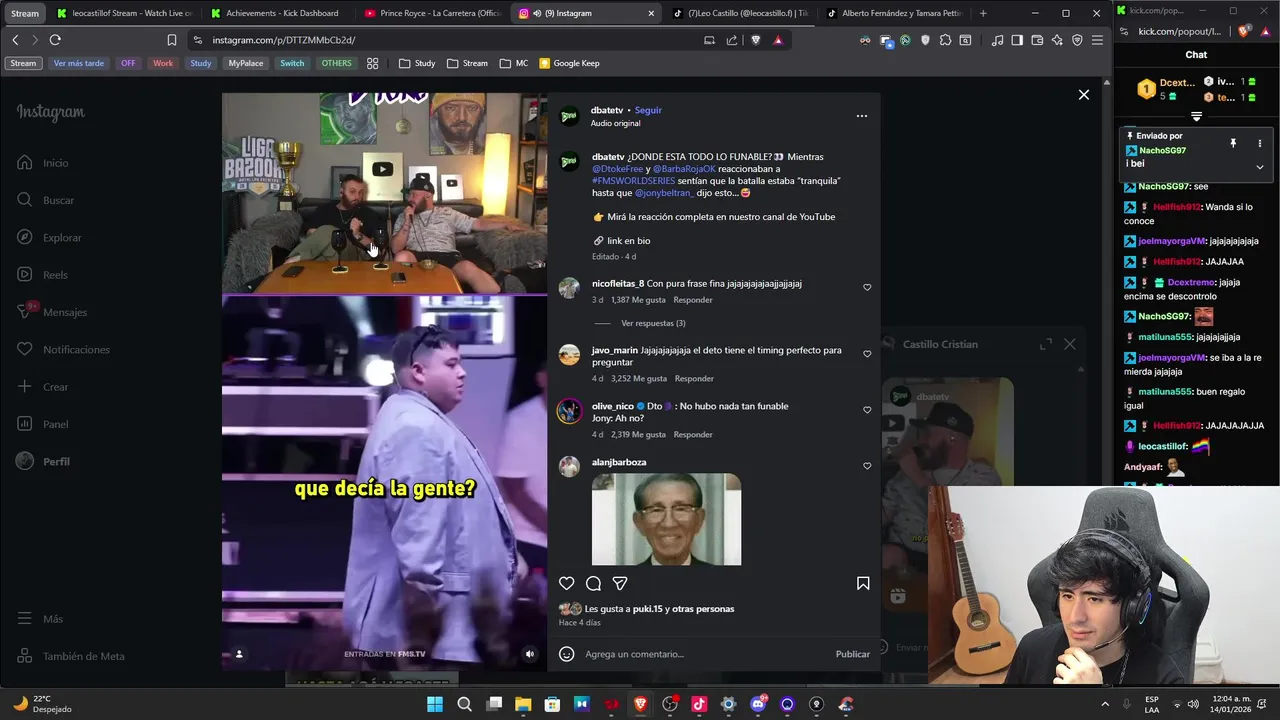Open Explorar in Instagram sidebar
This screenshot has height=720, width=1280.
pos(49,238)
